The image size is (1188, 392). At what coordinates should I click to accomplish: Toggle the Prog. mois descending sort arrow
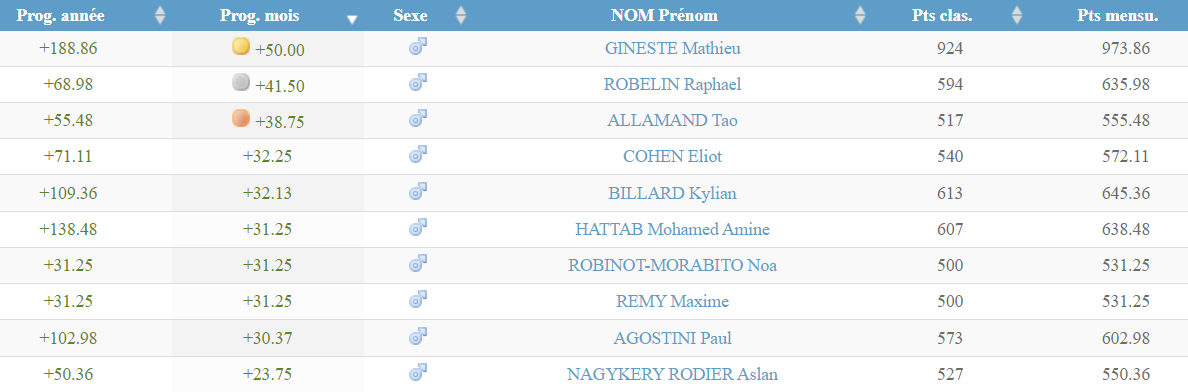point(352,20)
